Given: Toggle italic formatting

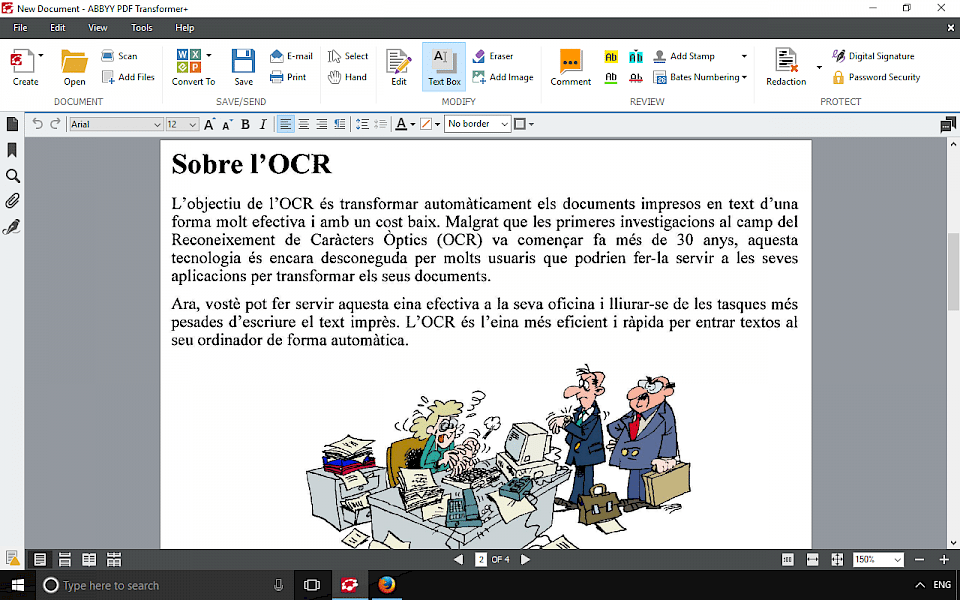Looking at the screenshot, I should coord(263,124).
